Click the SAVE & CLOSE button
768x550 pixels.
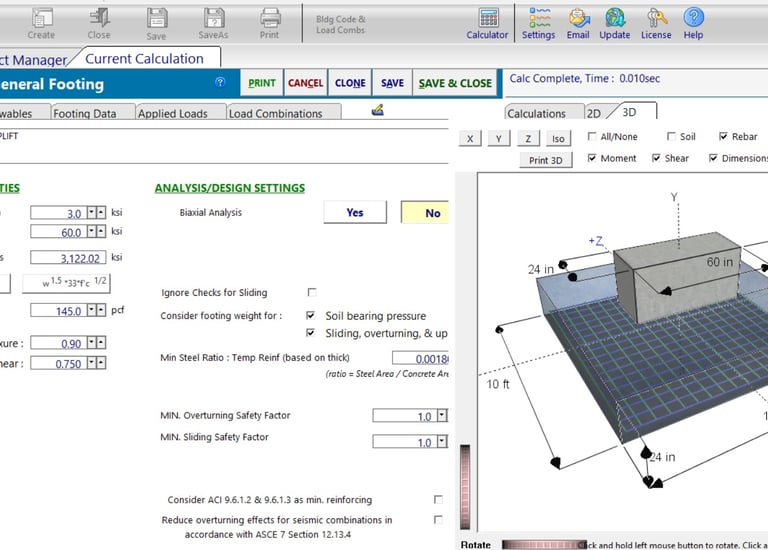click(455, 83)
